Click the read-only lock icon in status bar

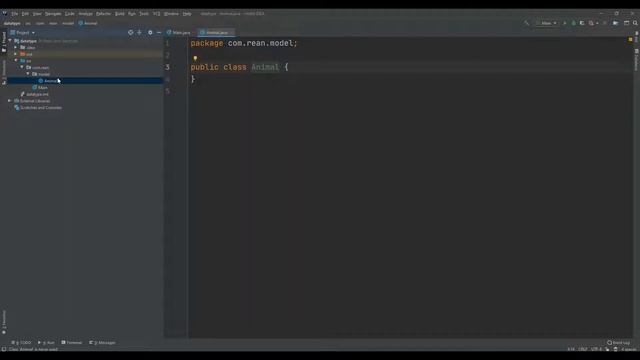607,349
